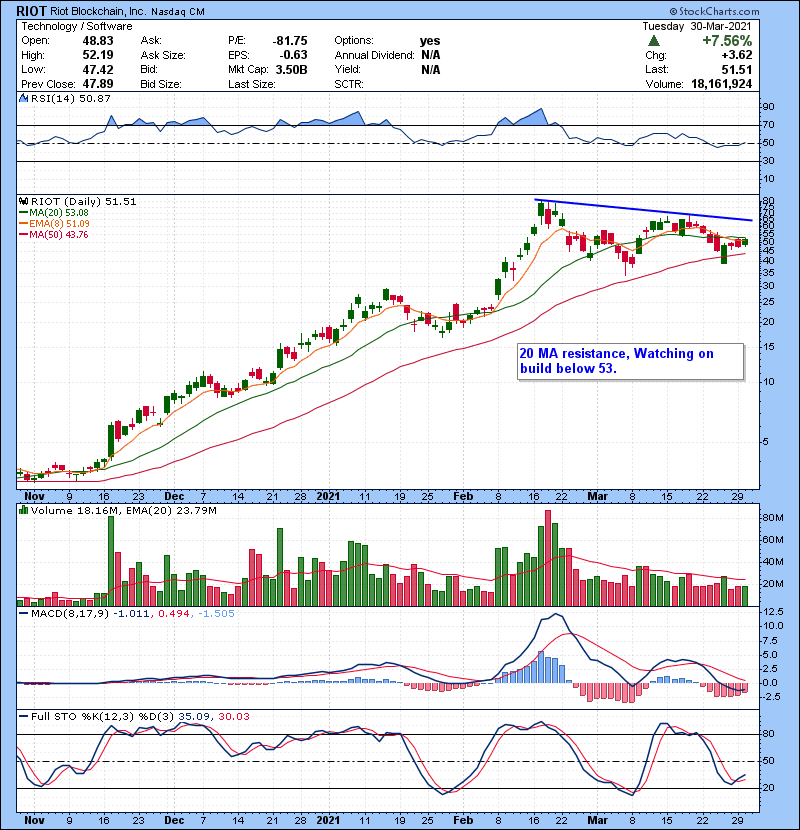Image resolution: width=800 pixels, height=830 pixels.
Task: Click the Last price 51.51
Action: (736, 69)
